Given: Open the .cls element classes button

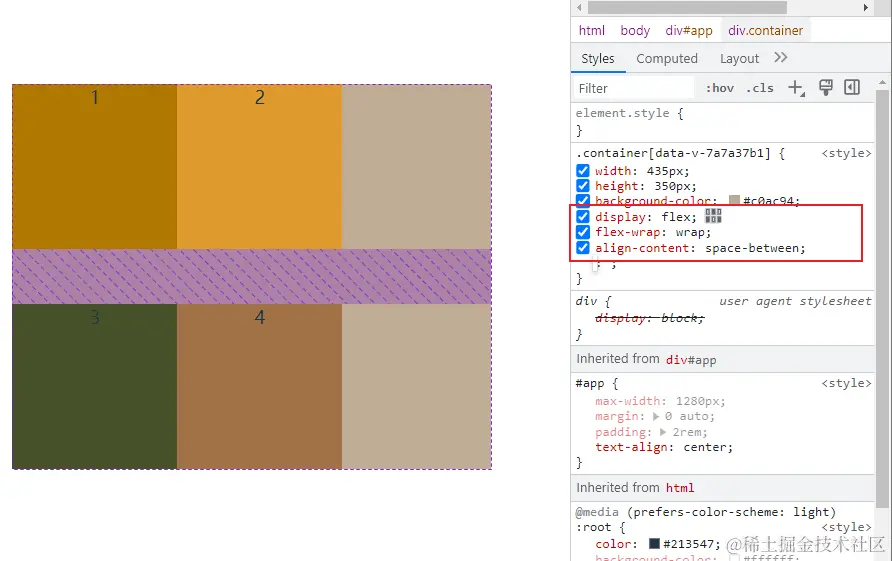Looking at the screenshot, I should pos(760,88).
